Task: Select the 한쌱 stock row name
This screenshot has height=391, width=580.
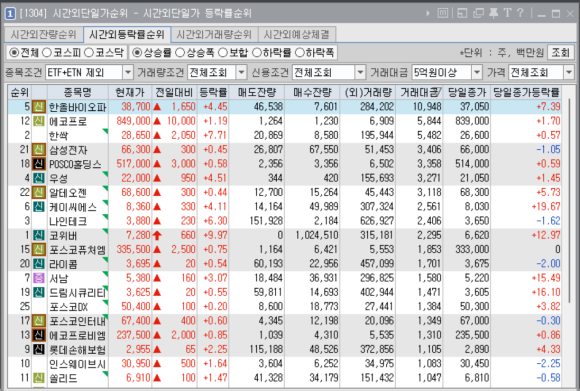Action: click(59, 136)
